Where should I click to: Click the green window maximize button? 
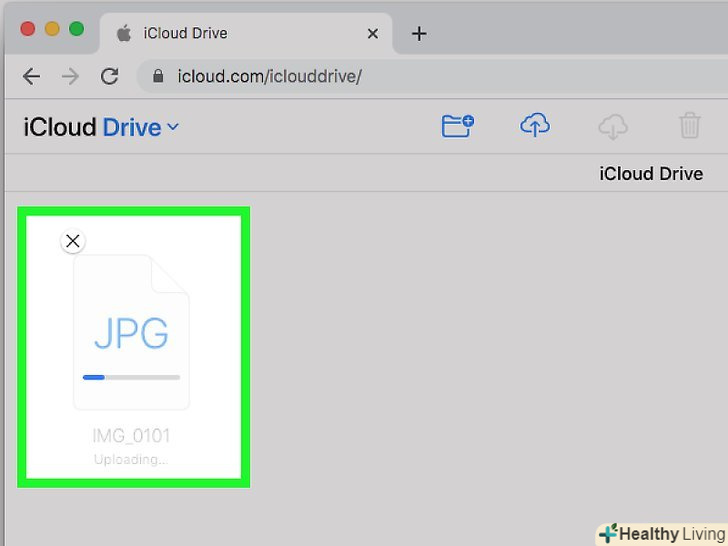point(77,29)
